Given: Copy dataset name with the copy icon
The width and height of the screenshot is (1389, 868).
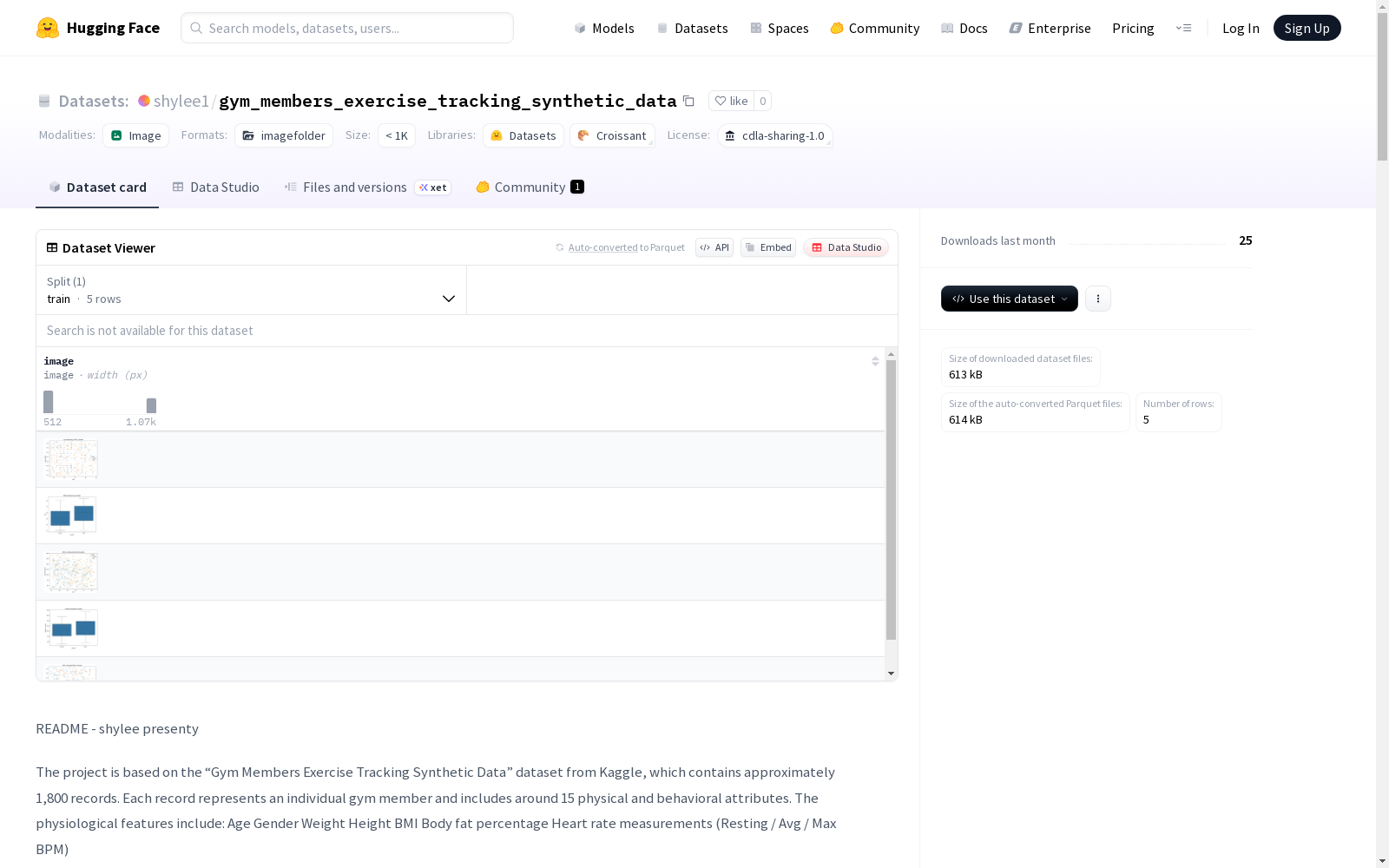Looking at the screenshot, I should click(x=688, y=101).
